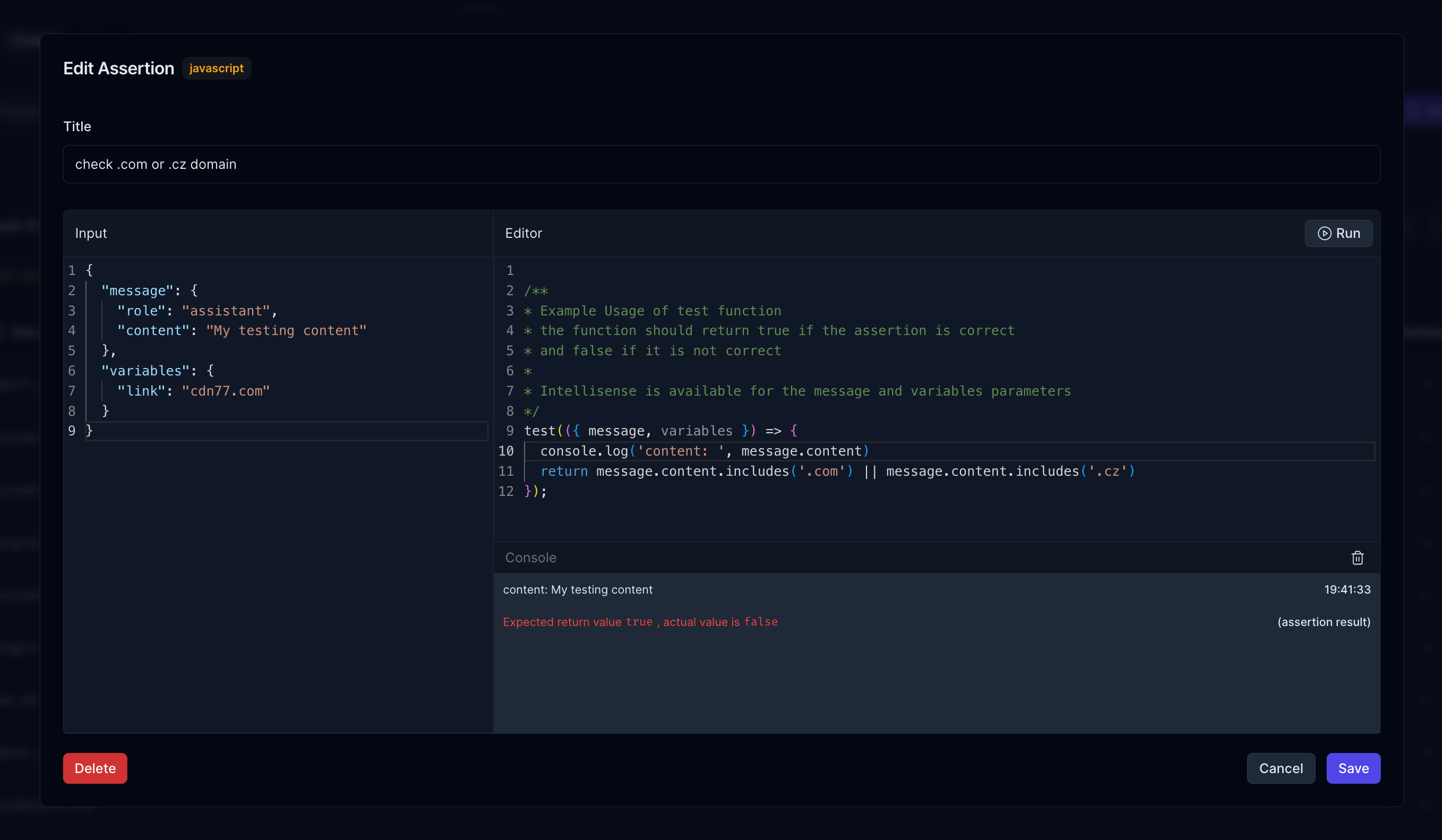
Task: Click line number 9 in the Input panel
Action: pos(72,430)
